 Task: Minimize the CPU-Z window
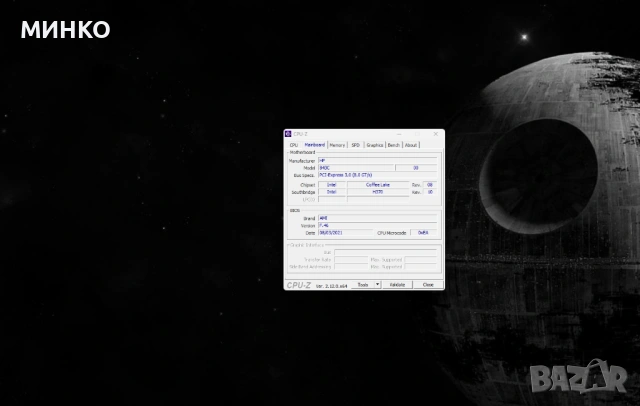(x=399, y=134)
